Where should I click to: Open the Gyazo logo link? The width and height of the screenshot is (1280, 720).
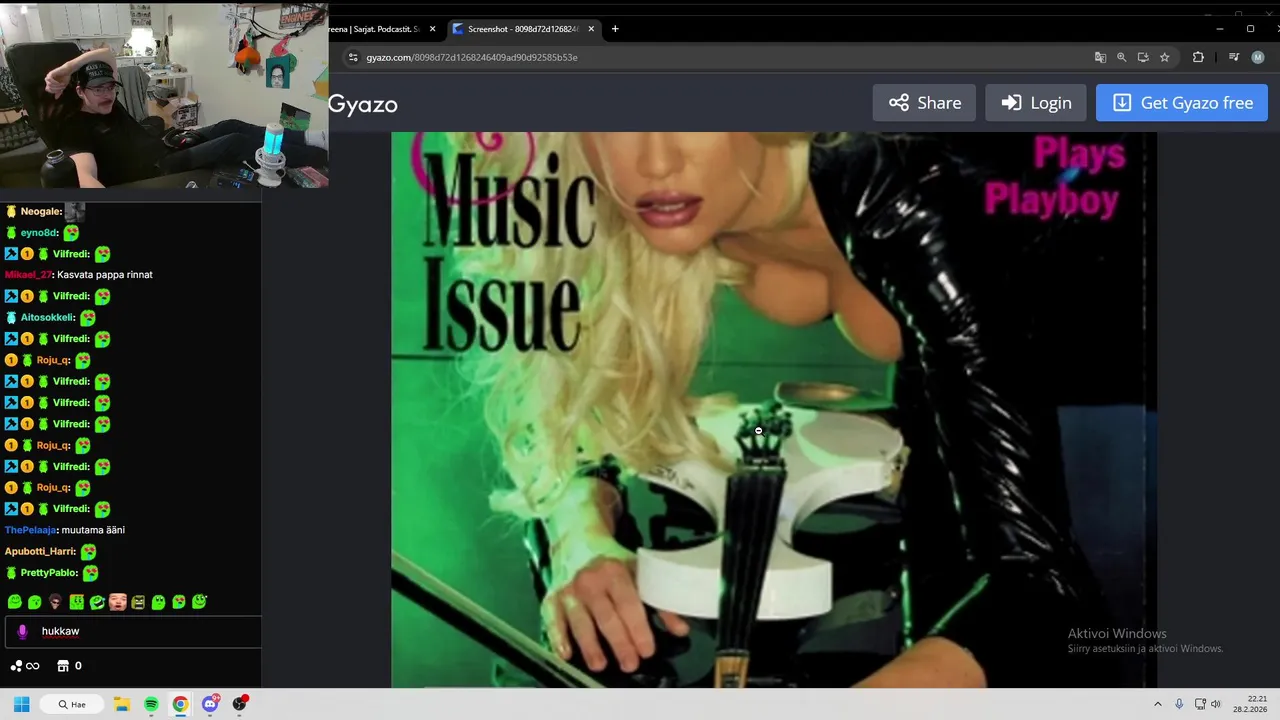point(363,104)
